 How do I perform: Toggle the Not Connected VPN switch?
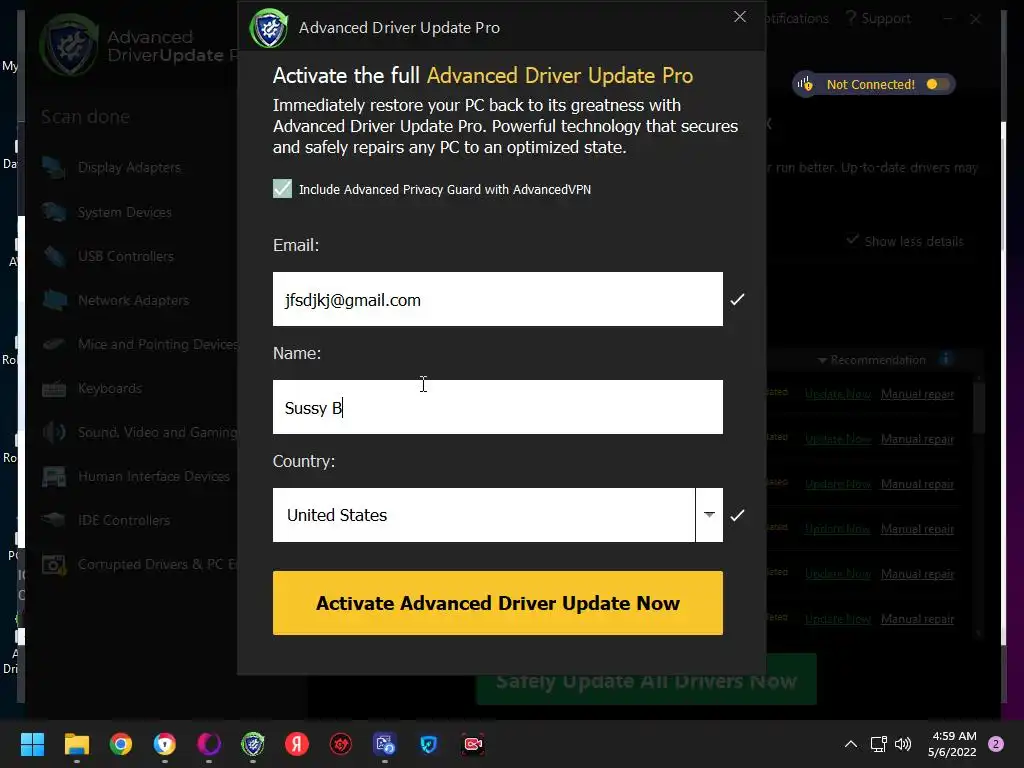pos(937,84)
